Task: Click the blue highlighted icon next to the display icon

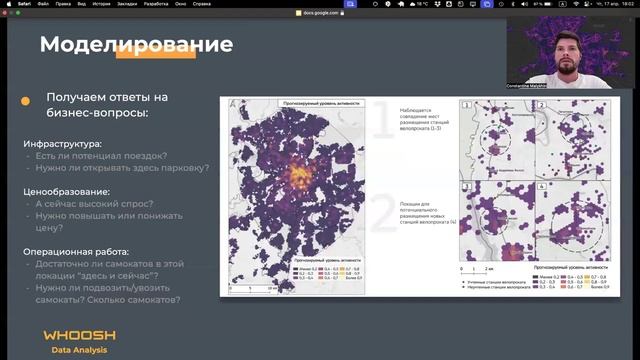Action: 487,4
